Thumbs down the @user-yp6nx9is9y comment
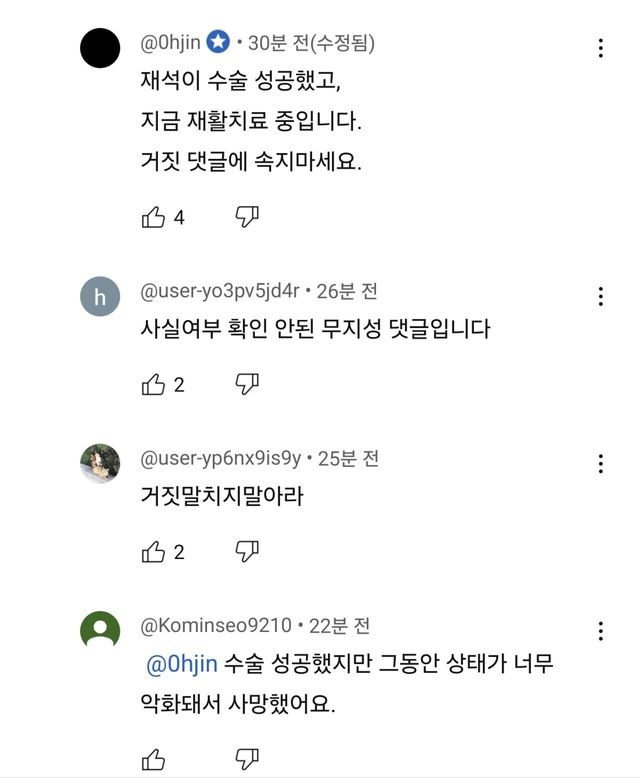 click(247, 551)
